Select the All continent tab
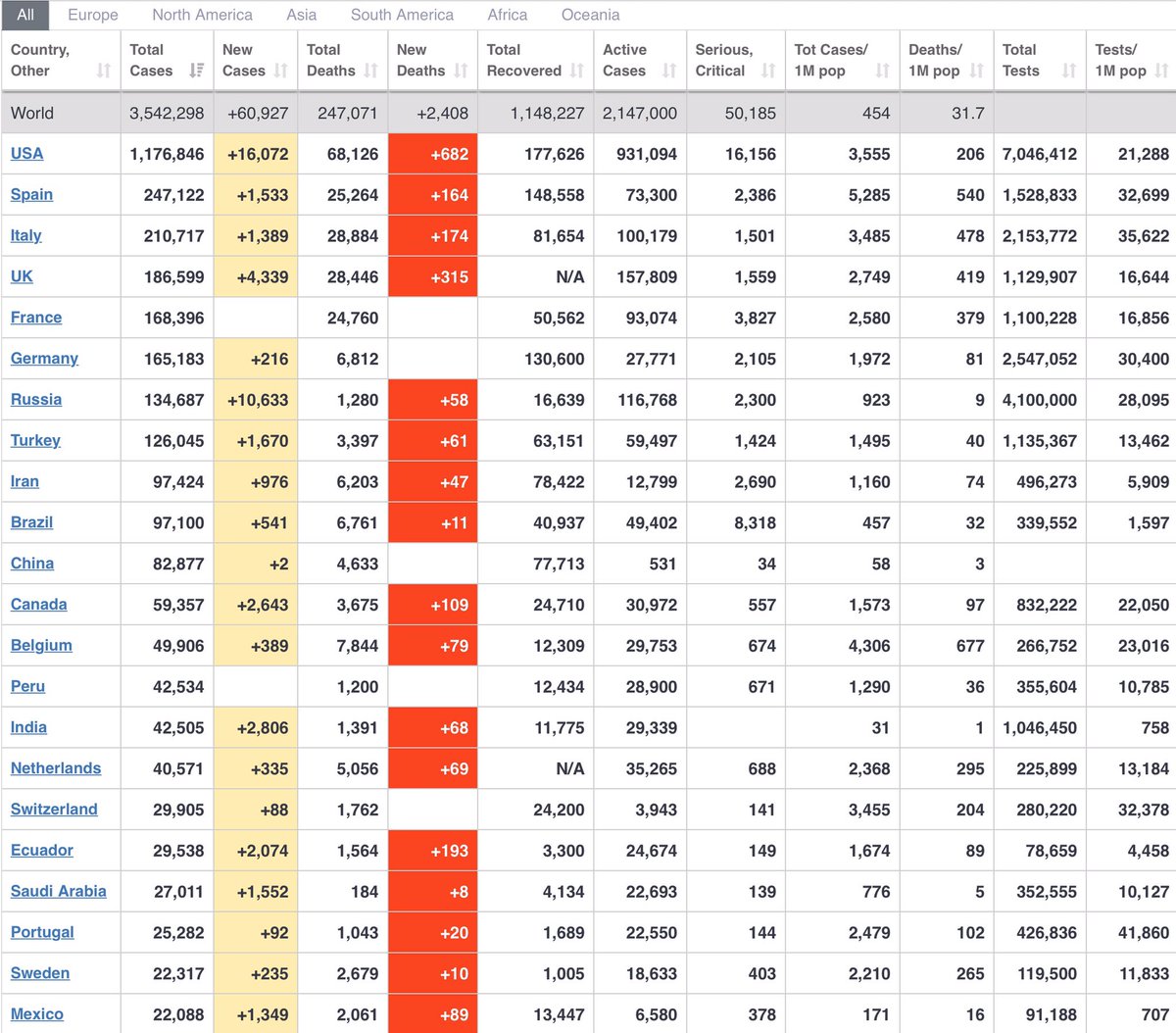The width and height of the screenshot is (1176, 1033). 25,15
